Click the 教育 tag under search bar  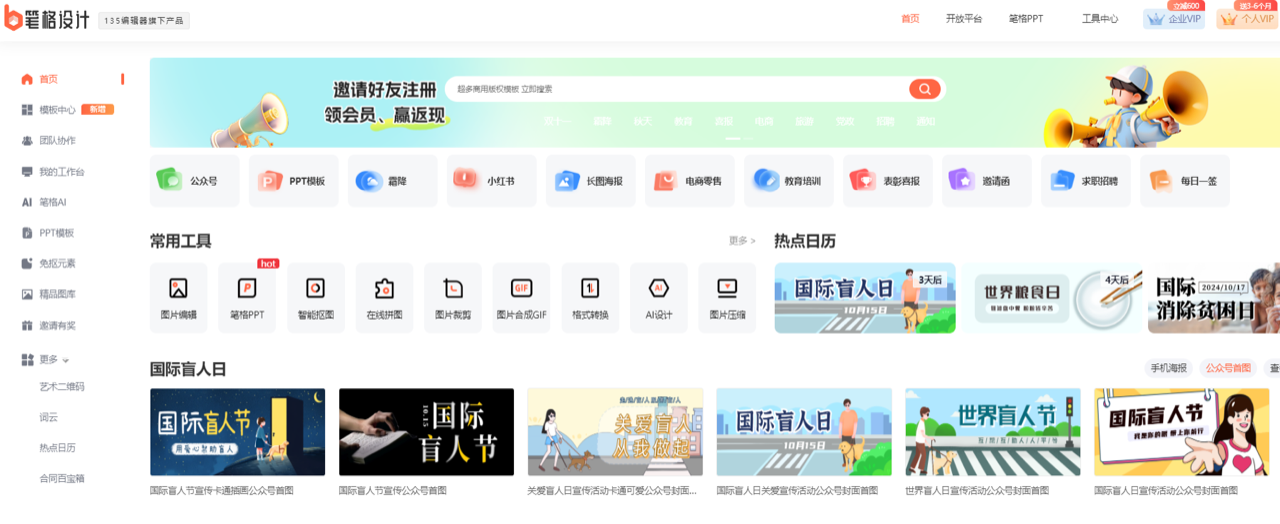click(x=683, y=121)
